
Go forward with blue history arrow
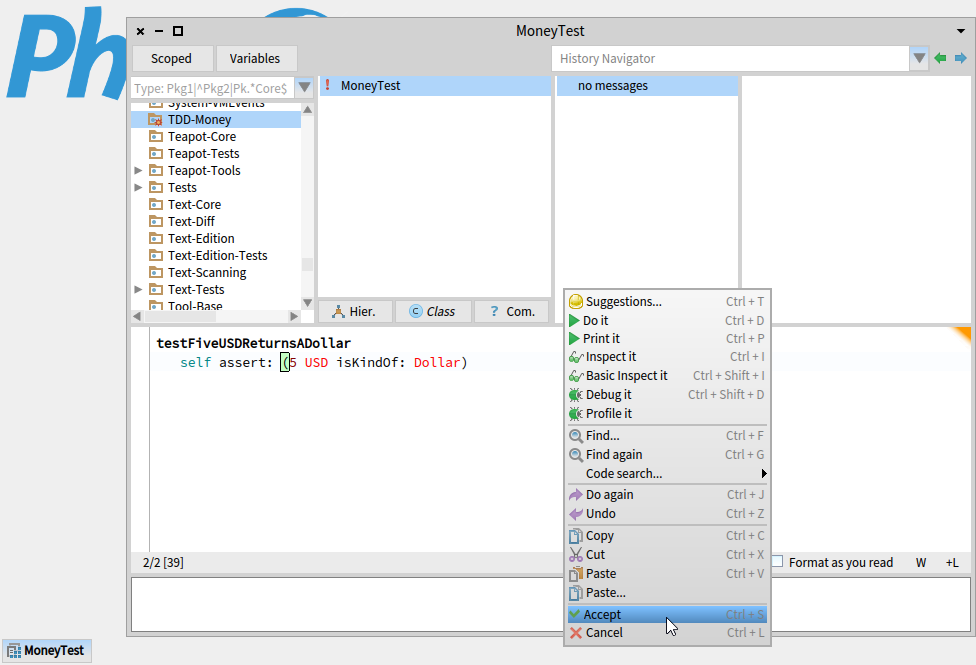click(x=960, y=59)
